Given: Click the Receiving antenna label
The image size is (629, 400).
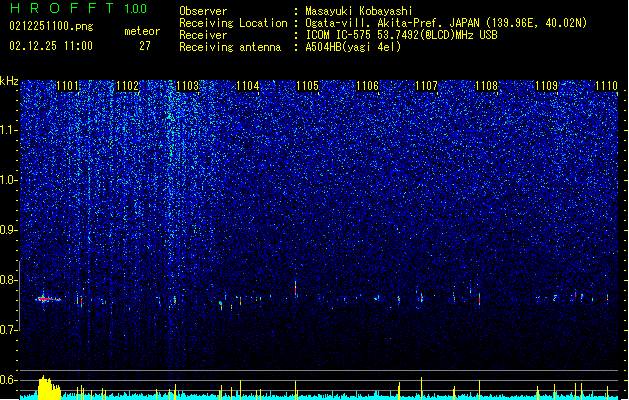Looking at the screenshot, I should (230, 47).
